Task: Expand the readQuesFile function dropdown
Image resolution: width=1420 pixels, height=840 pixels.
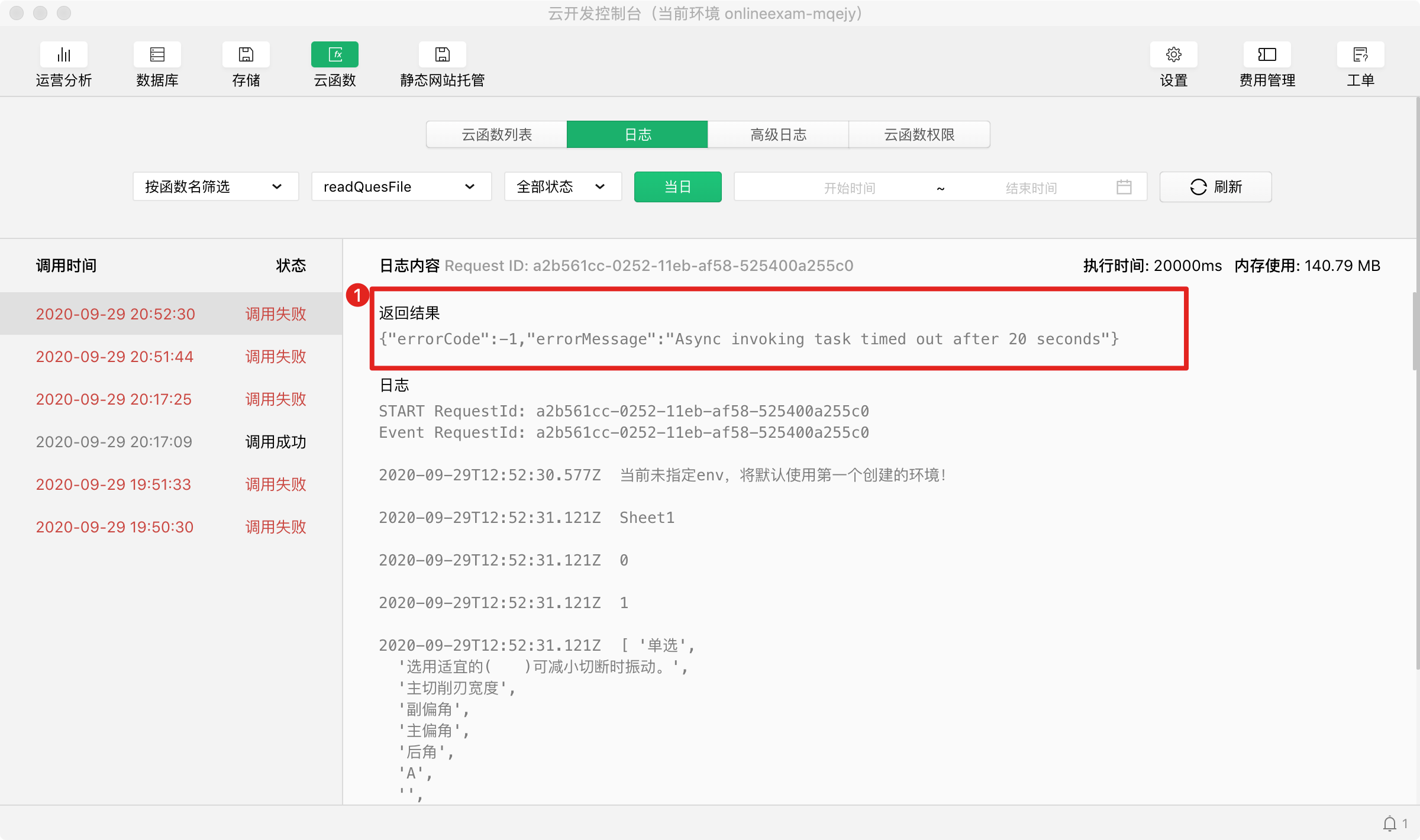Action: pyautogui.click(x=401, y=187)
